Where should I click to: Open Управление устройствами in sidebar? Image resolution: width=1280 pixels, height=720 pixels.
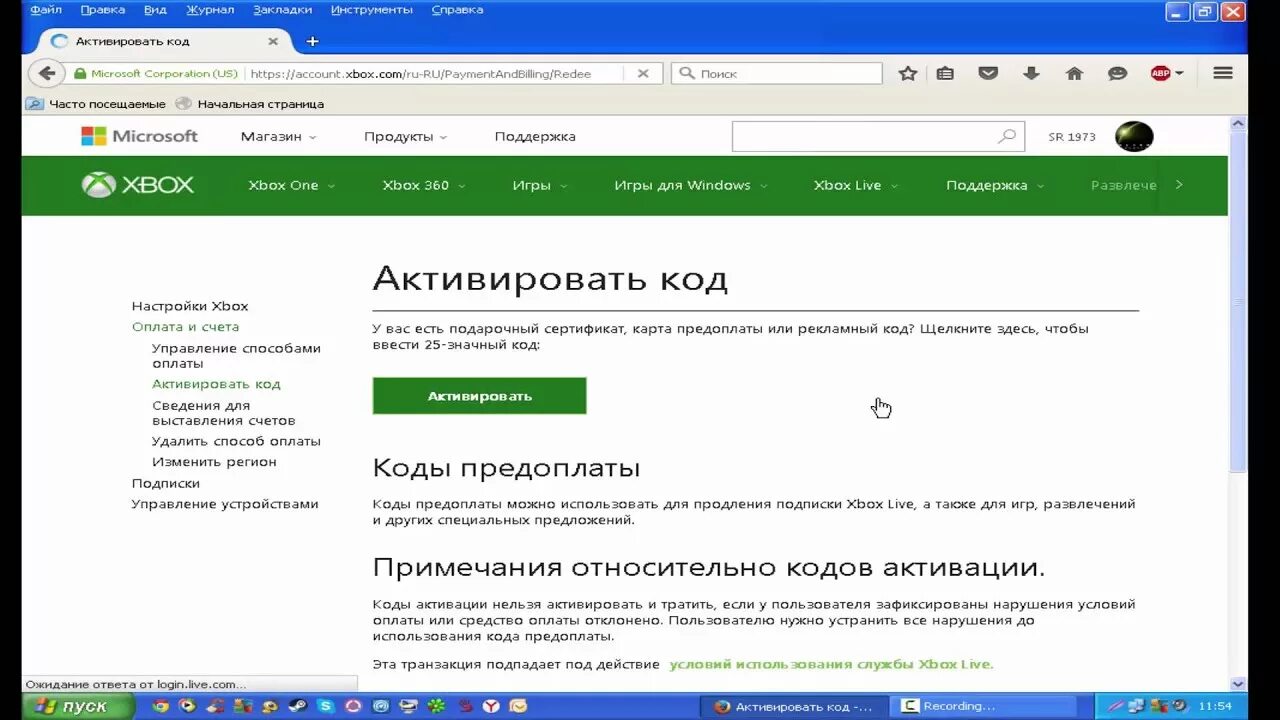tap(225, 504)
